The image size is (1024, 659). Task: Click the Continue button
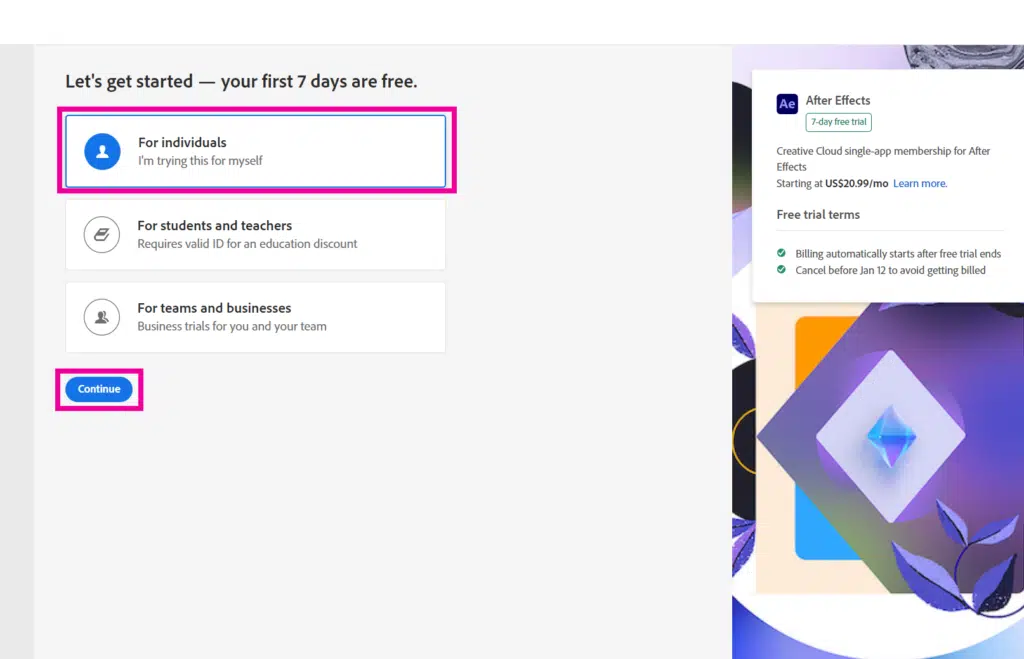point(98,389)
